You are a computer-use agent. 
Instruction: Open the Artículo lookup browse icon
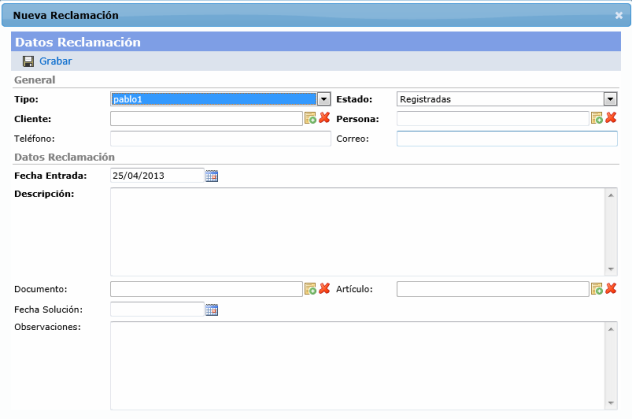(x=597, y=289)
